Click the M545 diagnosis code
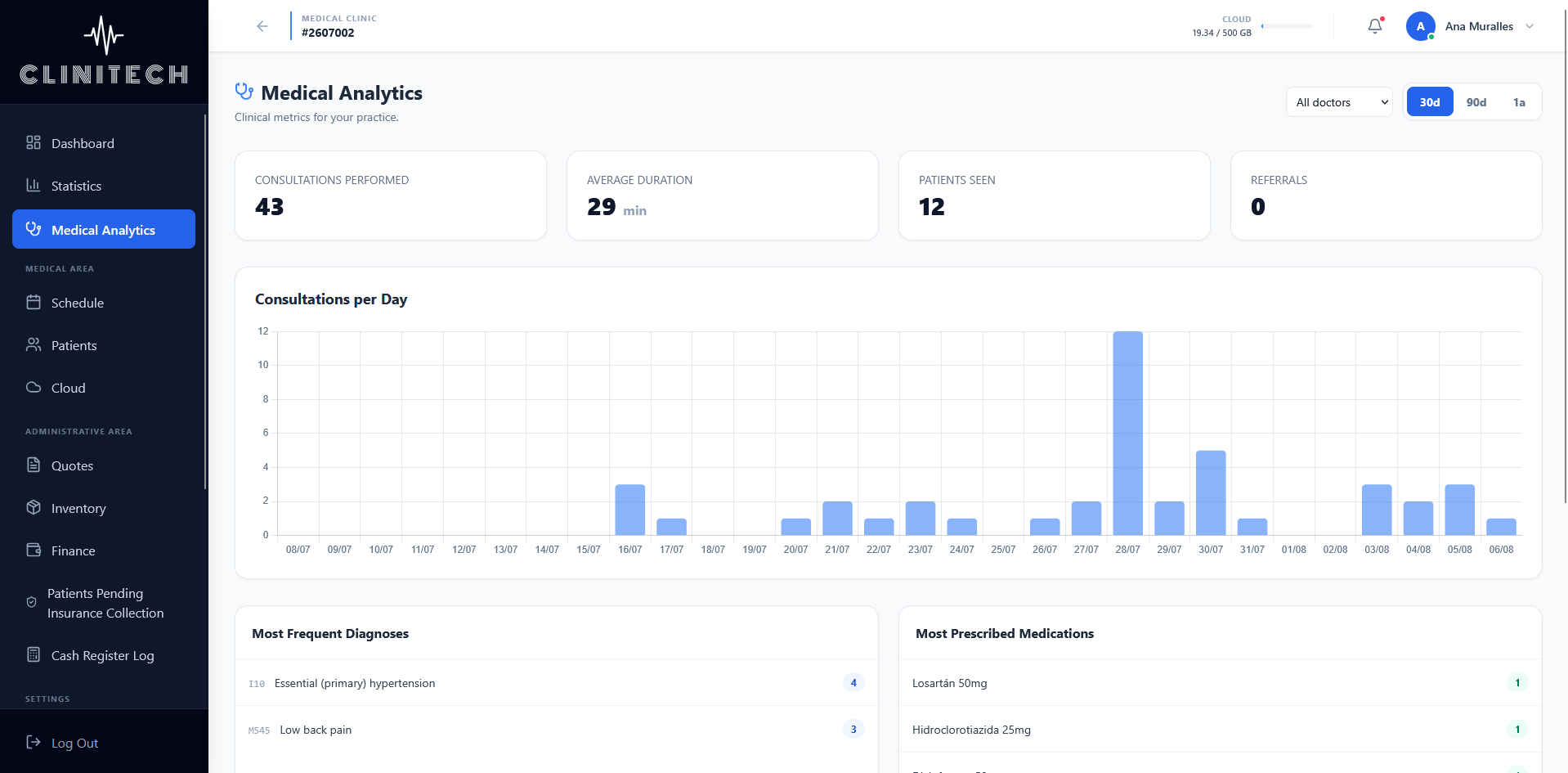This screenshot has height=773, width=1568. pos(259,730)
